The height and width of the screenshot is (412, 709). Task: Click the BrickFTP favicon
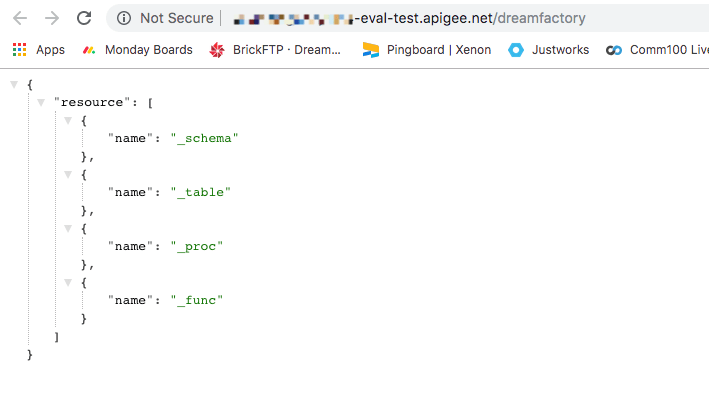tap(217, 50)
